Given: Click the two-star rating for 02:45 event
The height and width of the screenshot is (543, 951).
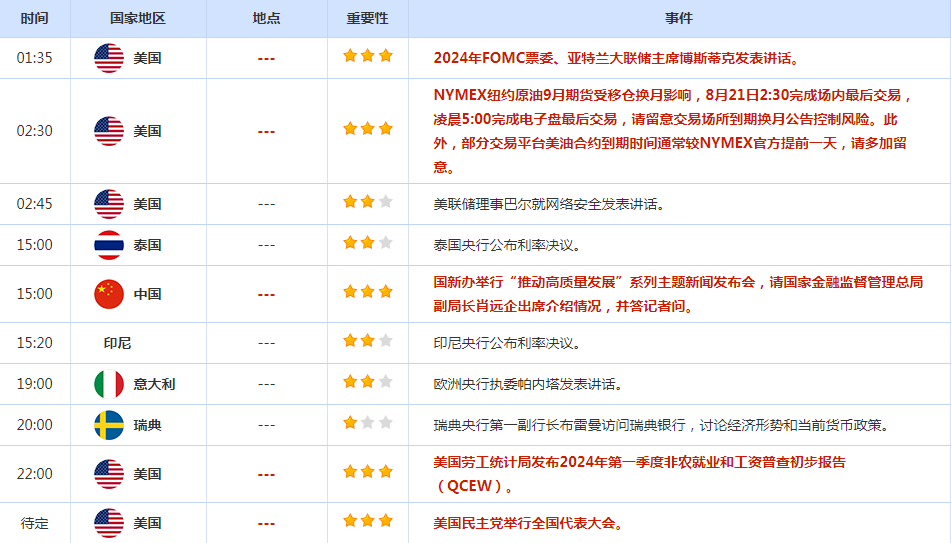Looking at the screenshot, I should 368,202.
